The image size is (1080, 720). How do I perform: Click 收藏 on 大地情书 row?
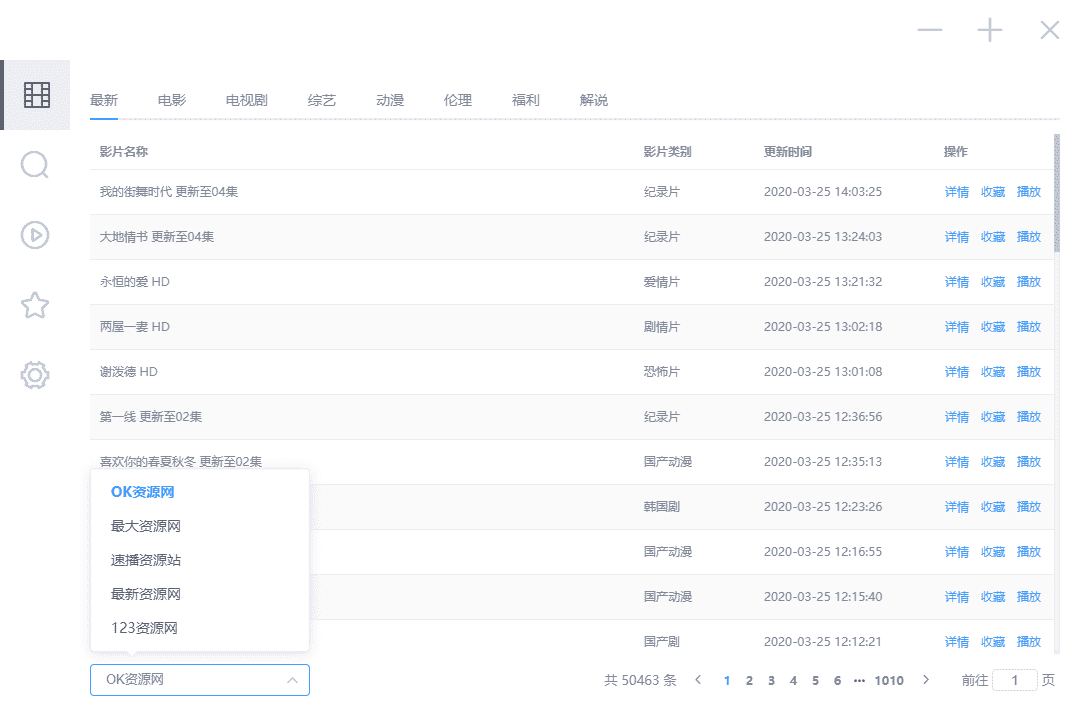pyautogui.click(x=992, y=237)
